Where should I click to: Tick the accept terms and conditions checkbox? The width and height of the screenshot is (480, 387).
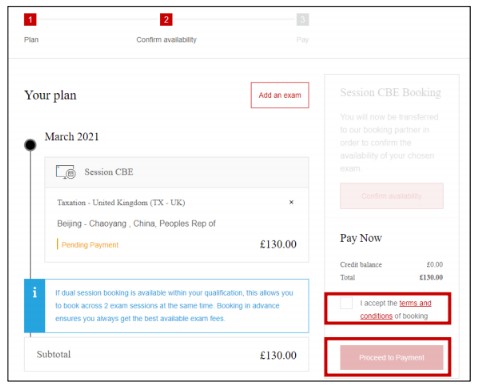coord(346,303)
